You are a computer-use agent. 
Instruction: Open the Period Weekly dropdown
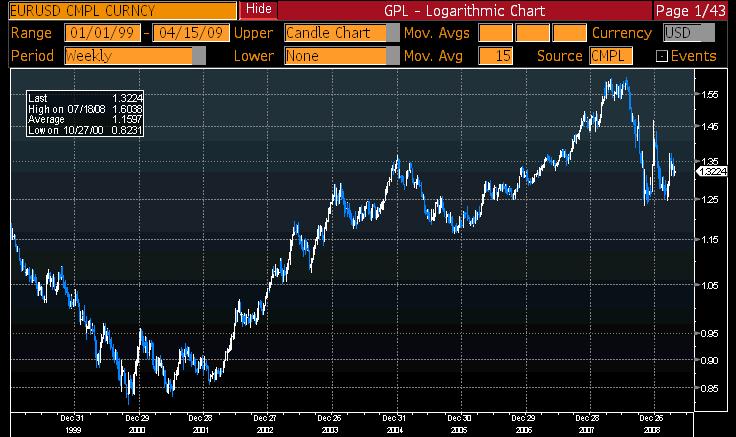(x=135, y=56)
